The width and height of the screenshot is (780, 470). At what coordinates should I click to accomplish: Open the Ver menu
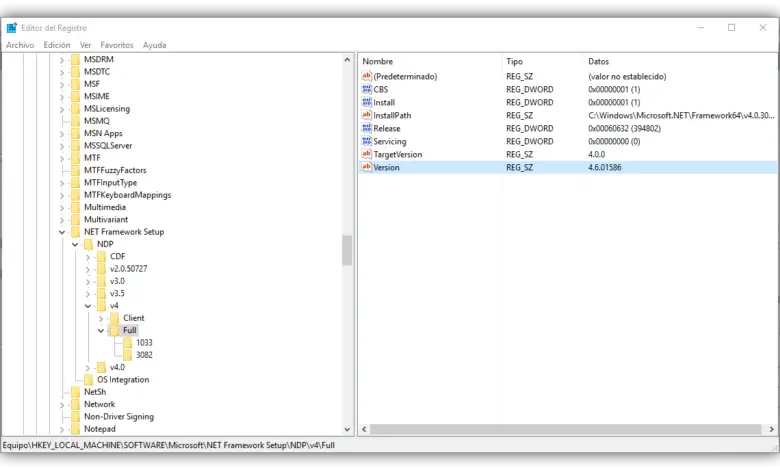pyautogui.click(x=86, y=45)
